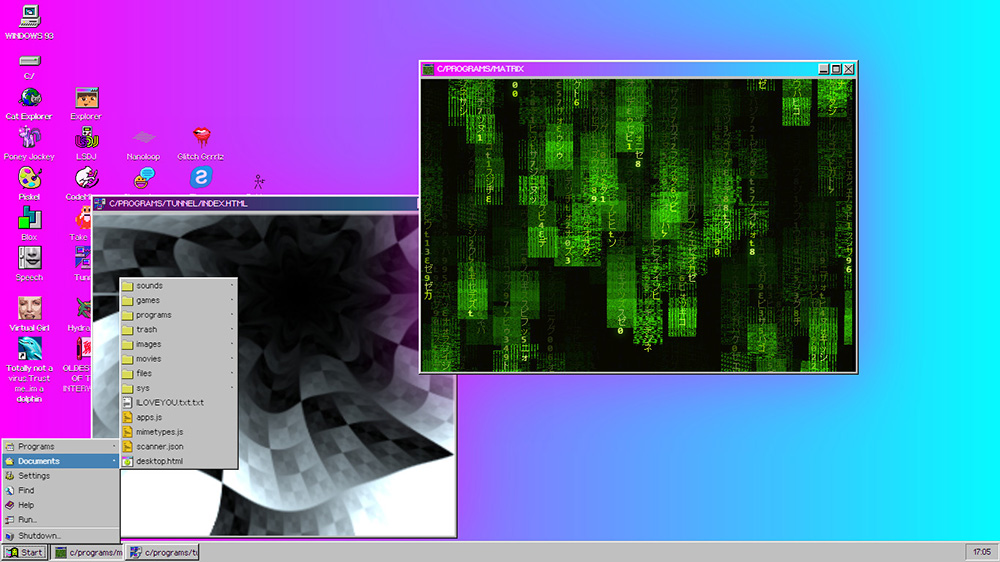Expand the movies folder submenu
This screenshot has height=562, width=1000.
pos(179,359)
